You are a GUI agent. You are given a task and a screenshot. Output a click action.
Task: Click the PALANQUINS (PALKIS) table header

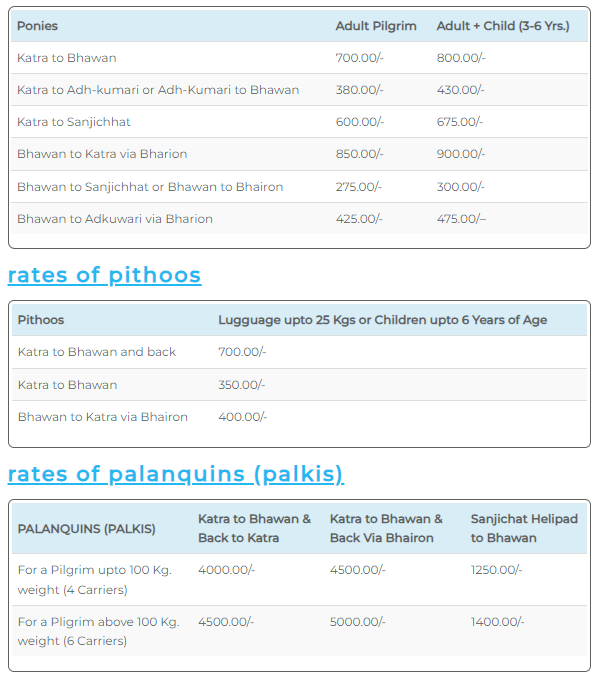pyautogui.click(x=87, y=529)
